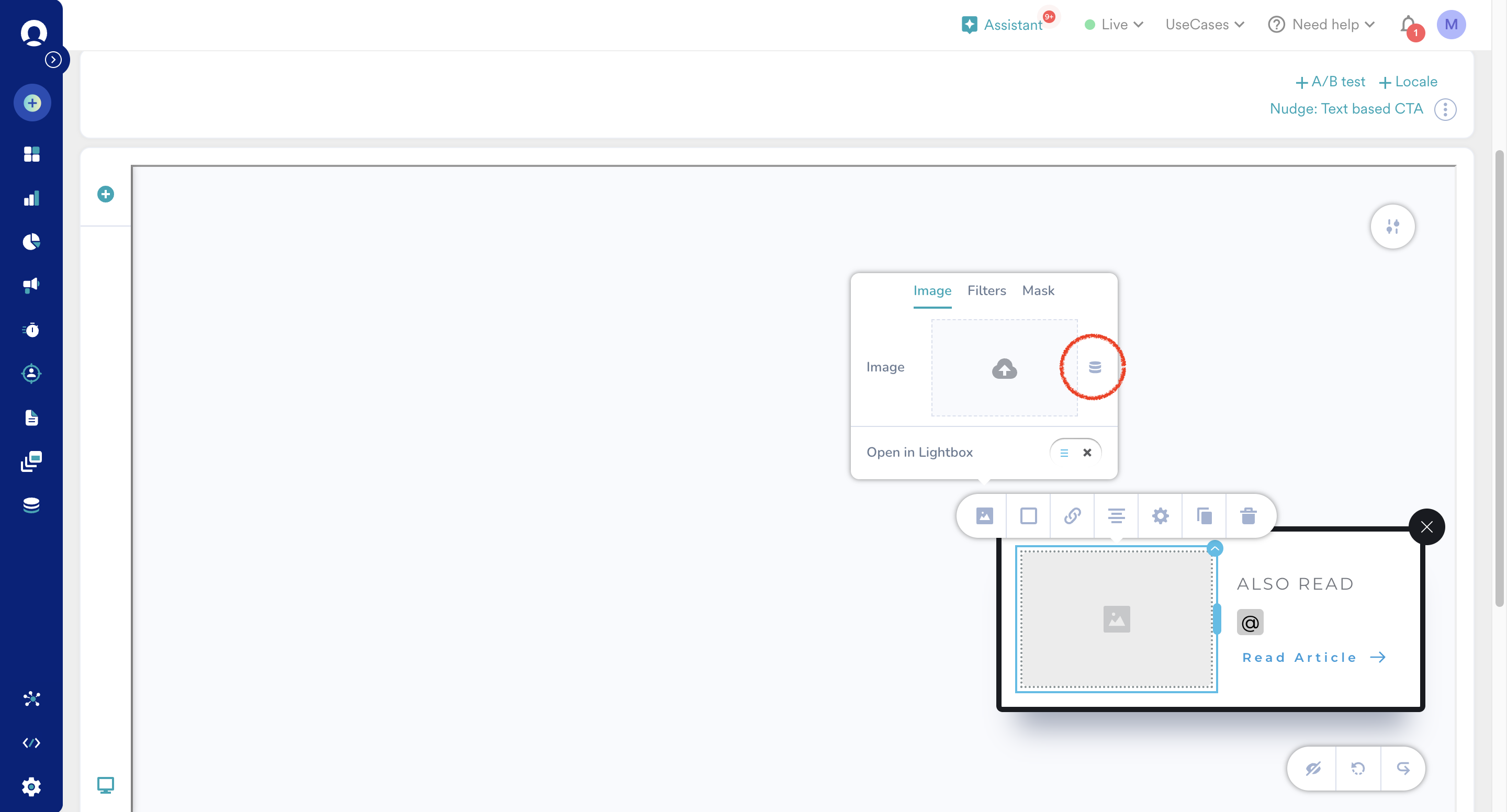Switch to desktop device view icon
1507x812 pixels.
point(105,784)
